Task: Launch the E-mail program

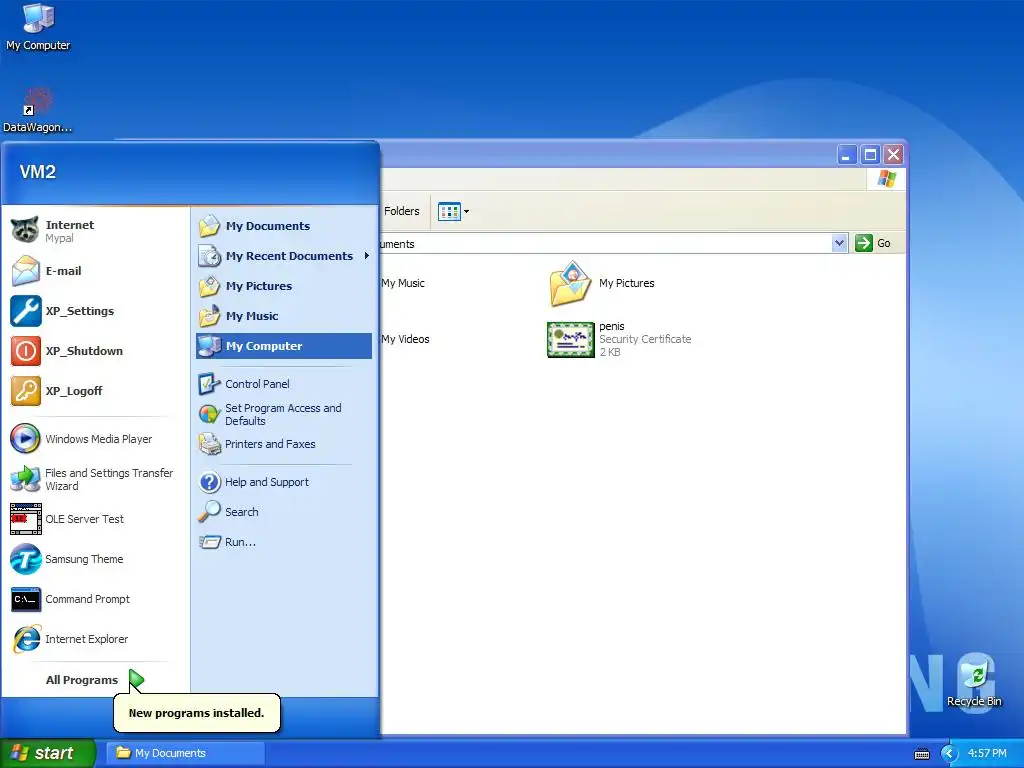Action: click(x=96, y=271)
